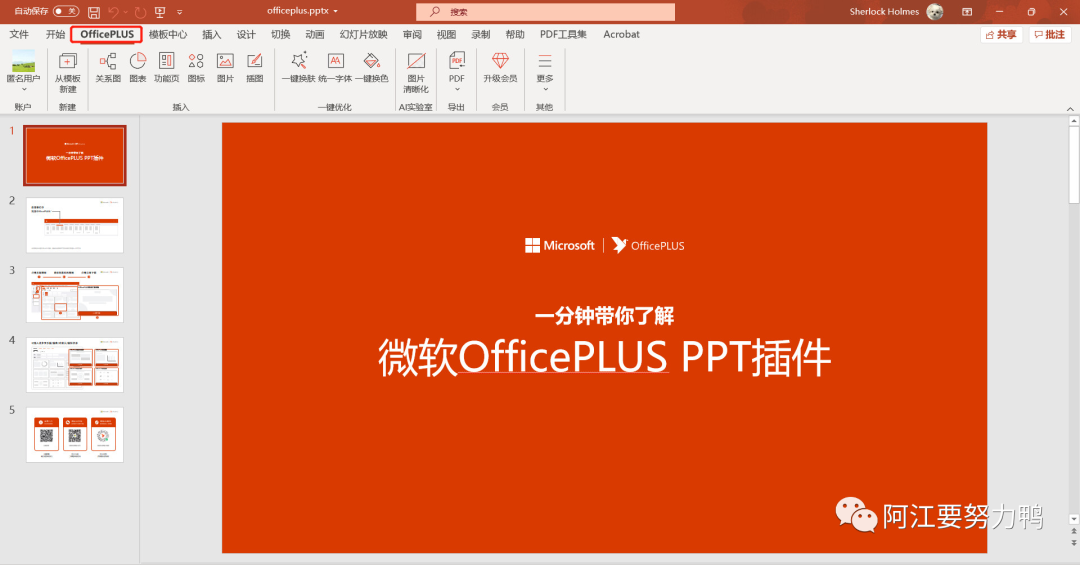Insert a 图表 chart
This screenshot has height=565, width=1080.
click(x=138, y=68)
